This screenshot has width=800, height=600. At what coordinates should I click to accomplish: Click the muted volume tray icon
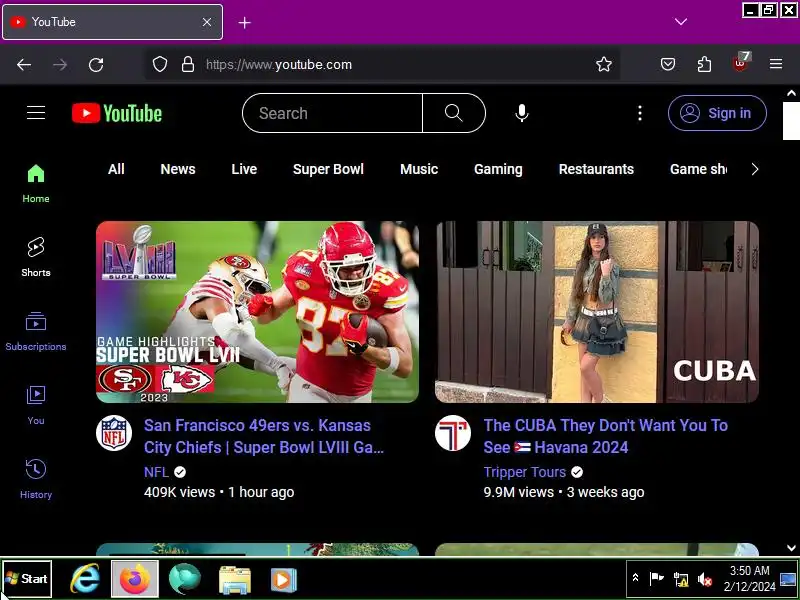point(705,580)
